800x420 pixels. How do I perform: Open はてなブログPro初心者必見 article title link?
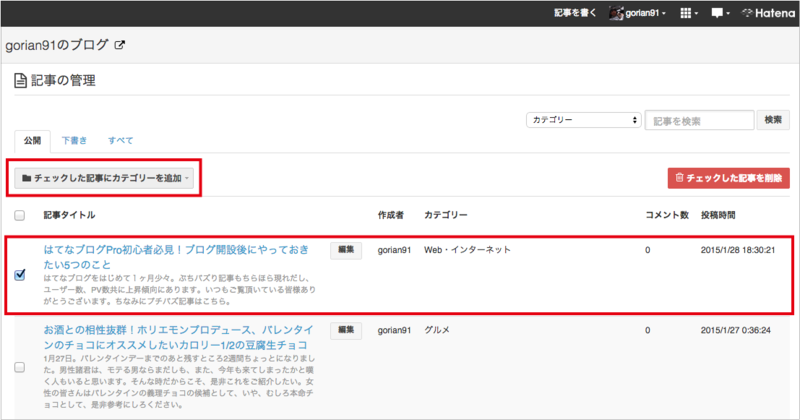click(176, 257)
